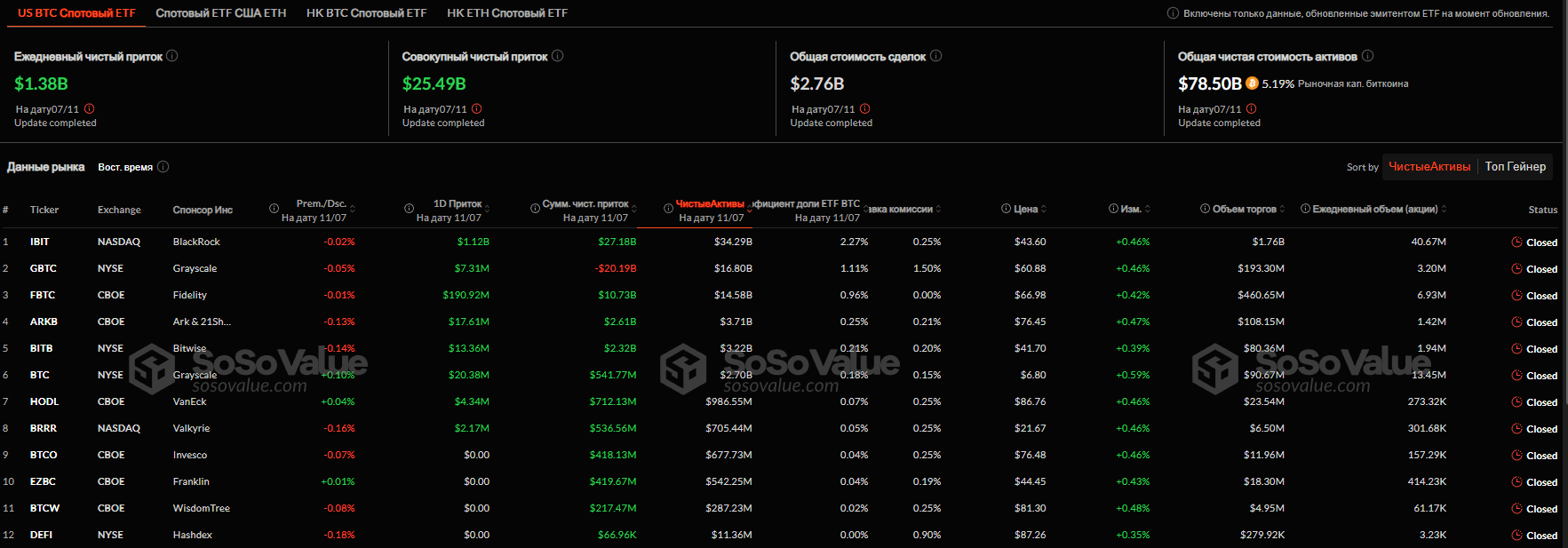1568x548 pixels.
Task: Toggle sort arrows on 1D Приток column
Action: coord(488,210)
